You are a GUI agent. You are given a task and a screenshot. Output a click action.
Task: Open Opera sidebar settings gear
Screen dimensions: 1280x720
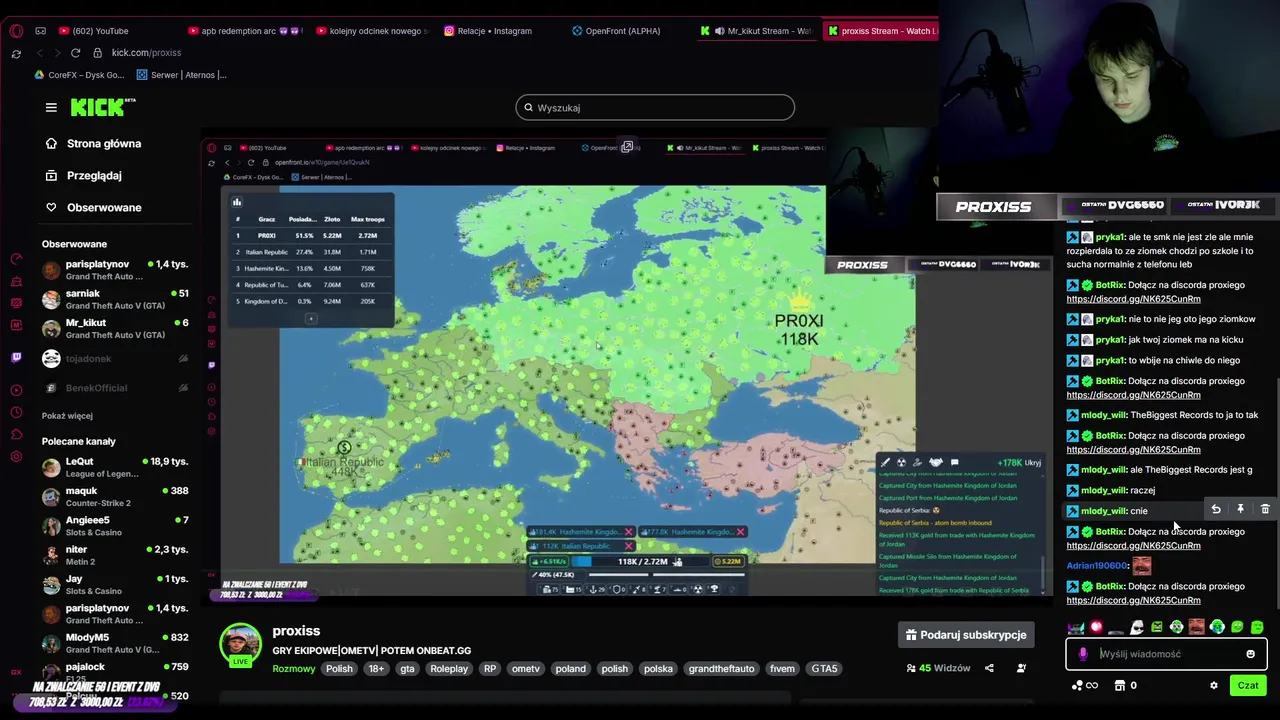[x=16, y=457]
